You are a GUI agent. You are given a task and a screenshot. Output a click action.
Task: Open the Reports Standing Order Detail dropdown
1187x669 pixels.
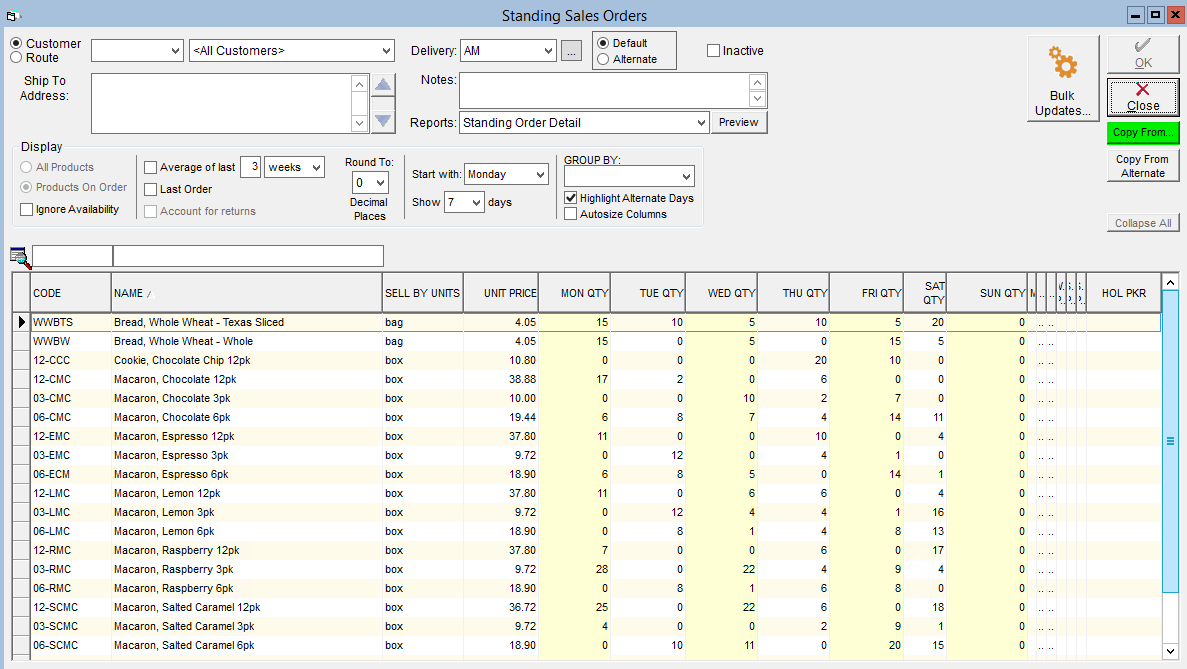tap(701, 123)
